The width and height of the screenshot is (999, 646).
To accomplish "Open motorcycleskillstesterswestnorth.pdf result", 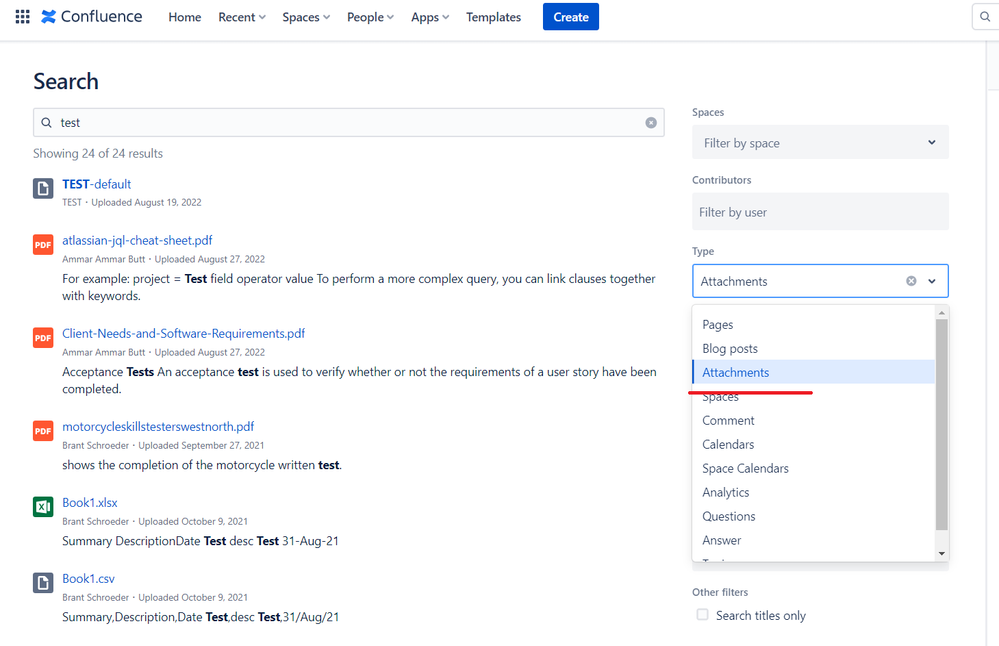I will 158,426.
